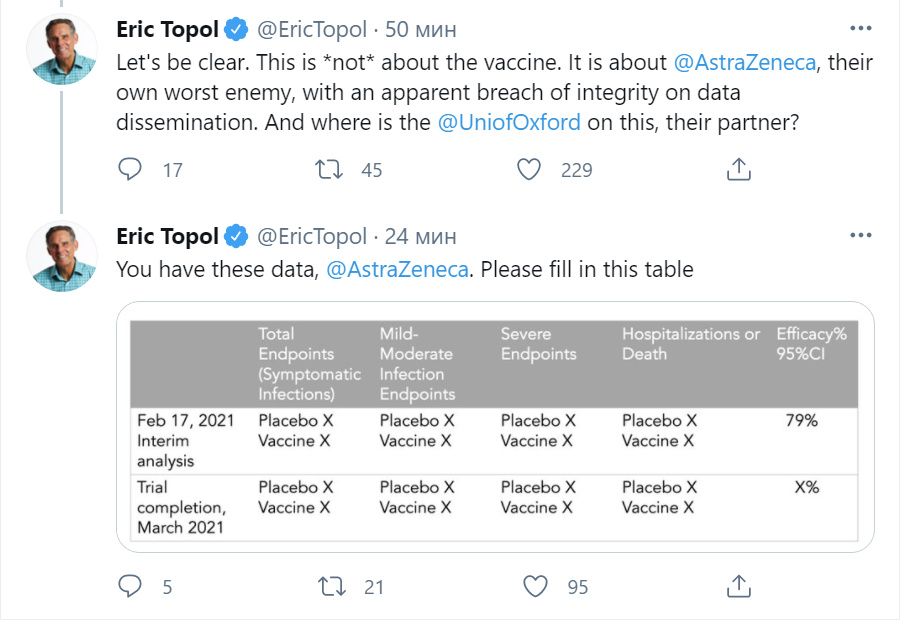Open the @UniofOxford mention link

click(506, 122)
